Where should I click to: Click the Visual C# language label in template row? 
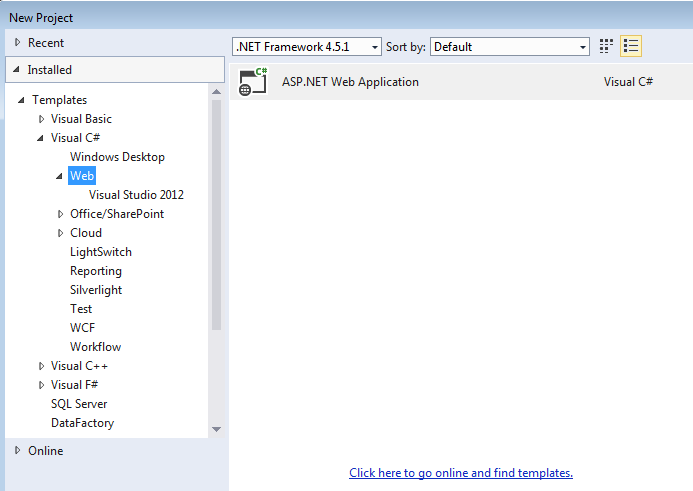[628, 82]
